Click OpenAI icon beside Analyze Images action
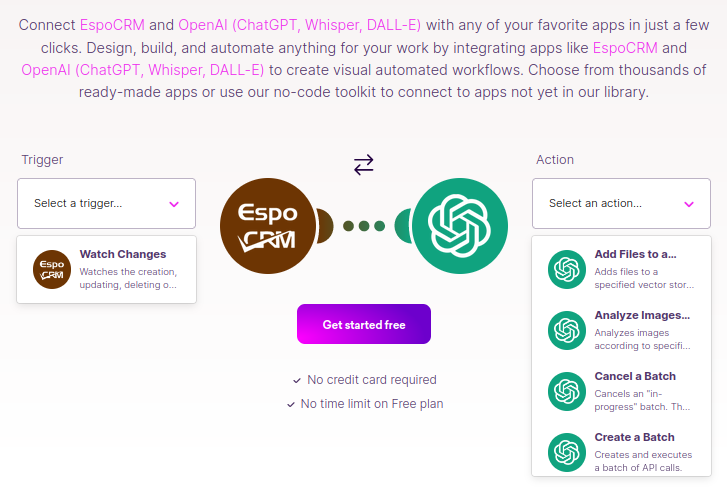This screenshot has width=727, height=499. pos(567,331)
